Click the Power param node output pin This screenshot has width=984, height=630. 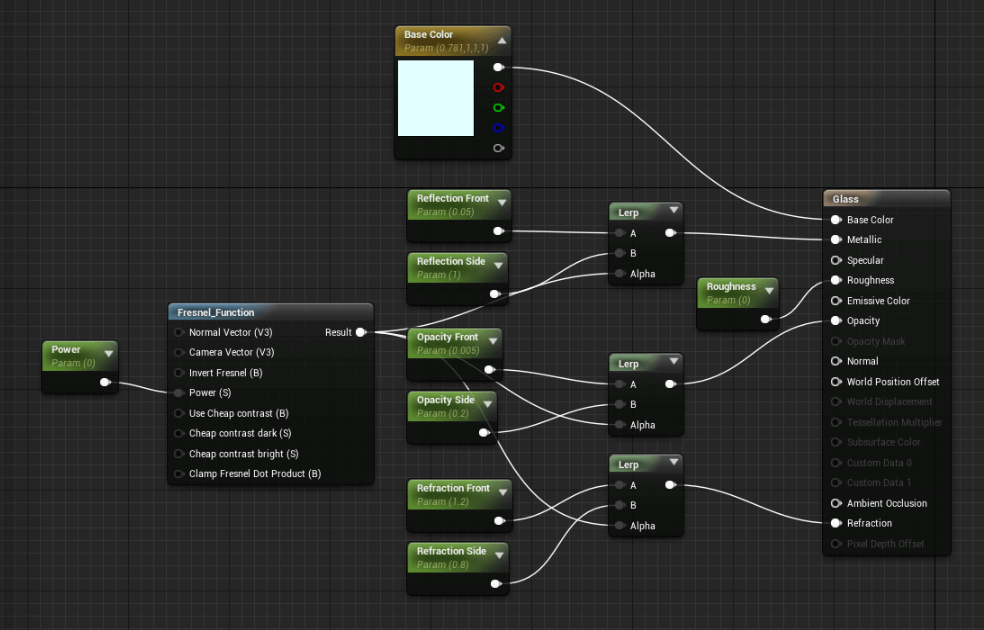tap(105, 382)
